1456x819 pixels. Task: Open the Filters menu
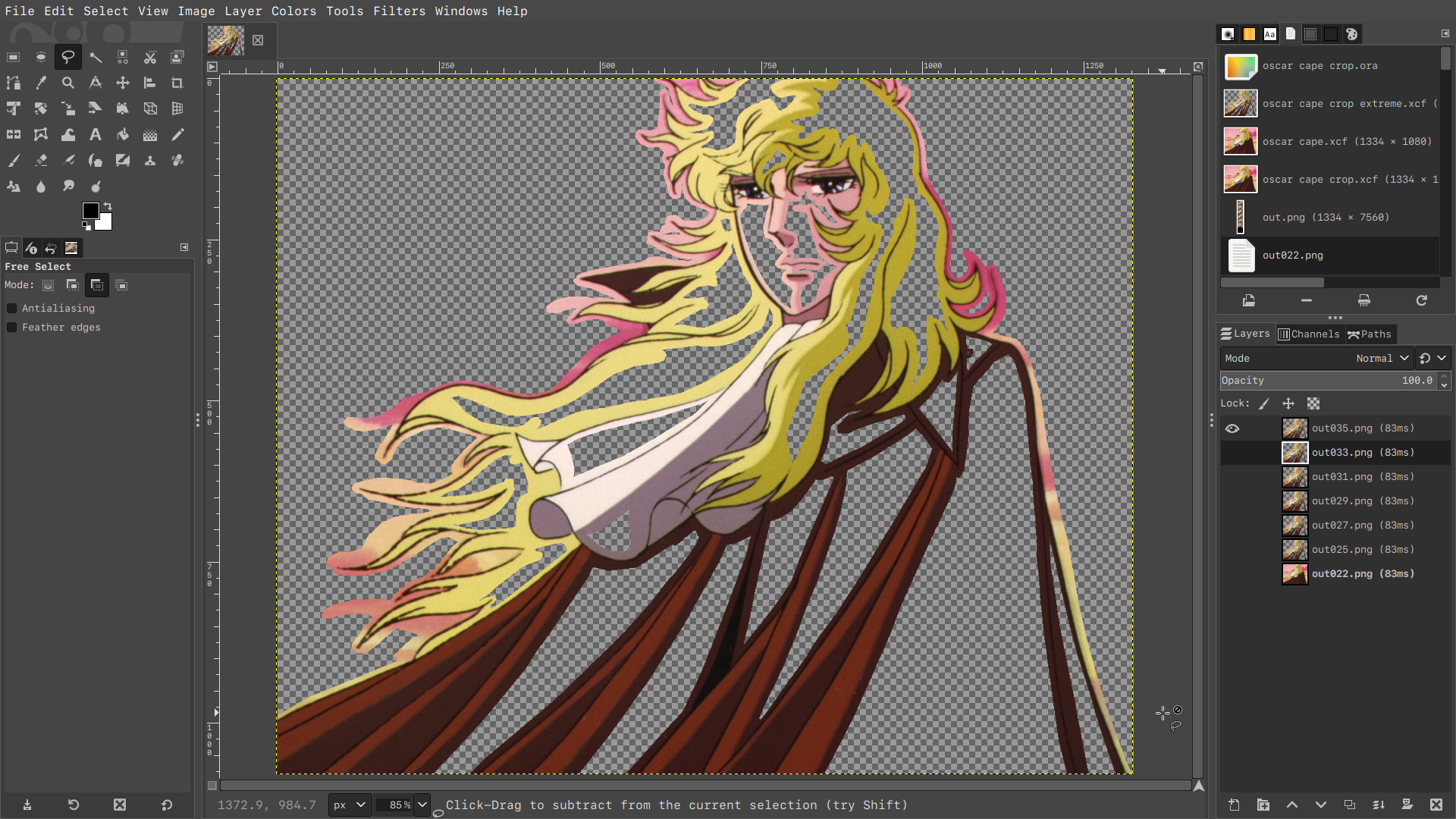point(399,11)
